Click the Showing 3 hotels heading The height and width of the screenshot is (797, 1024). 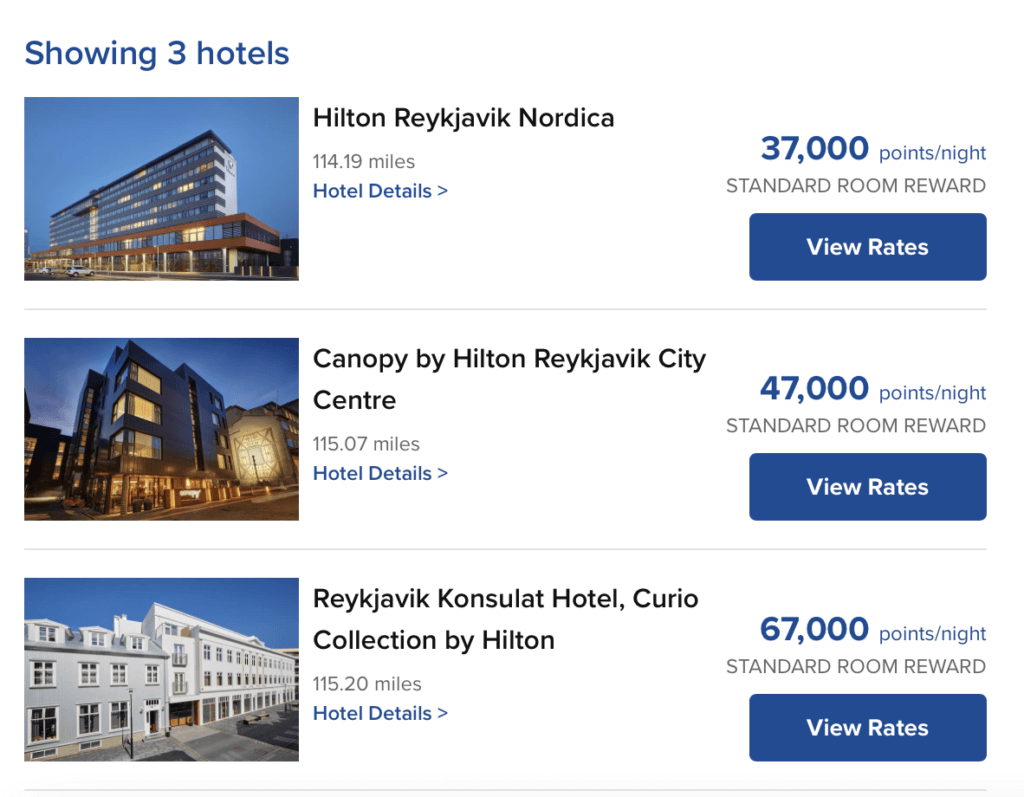coord(155,53)
